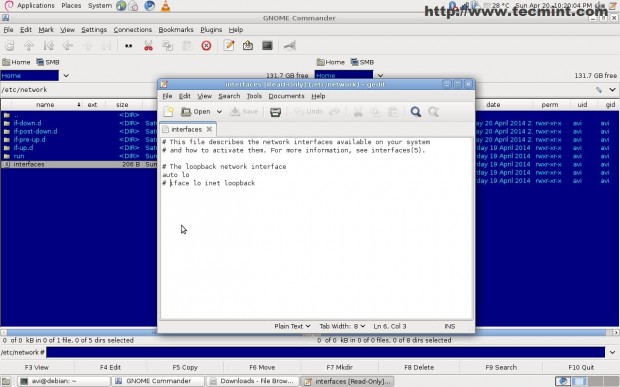
Task: Click the terminal icon in Commander toolbar
Action: point(267,45)
